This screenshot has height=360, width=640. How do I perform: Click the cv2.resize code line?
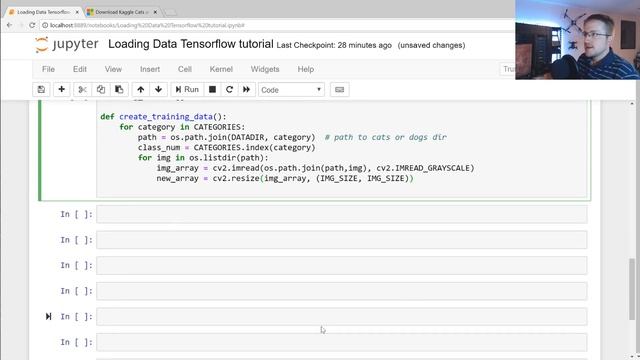point(284,178)
